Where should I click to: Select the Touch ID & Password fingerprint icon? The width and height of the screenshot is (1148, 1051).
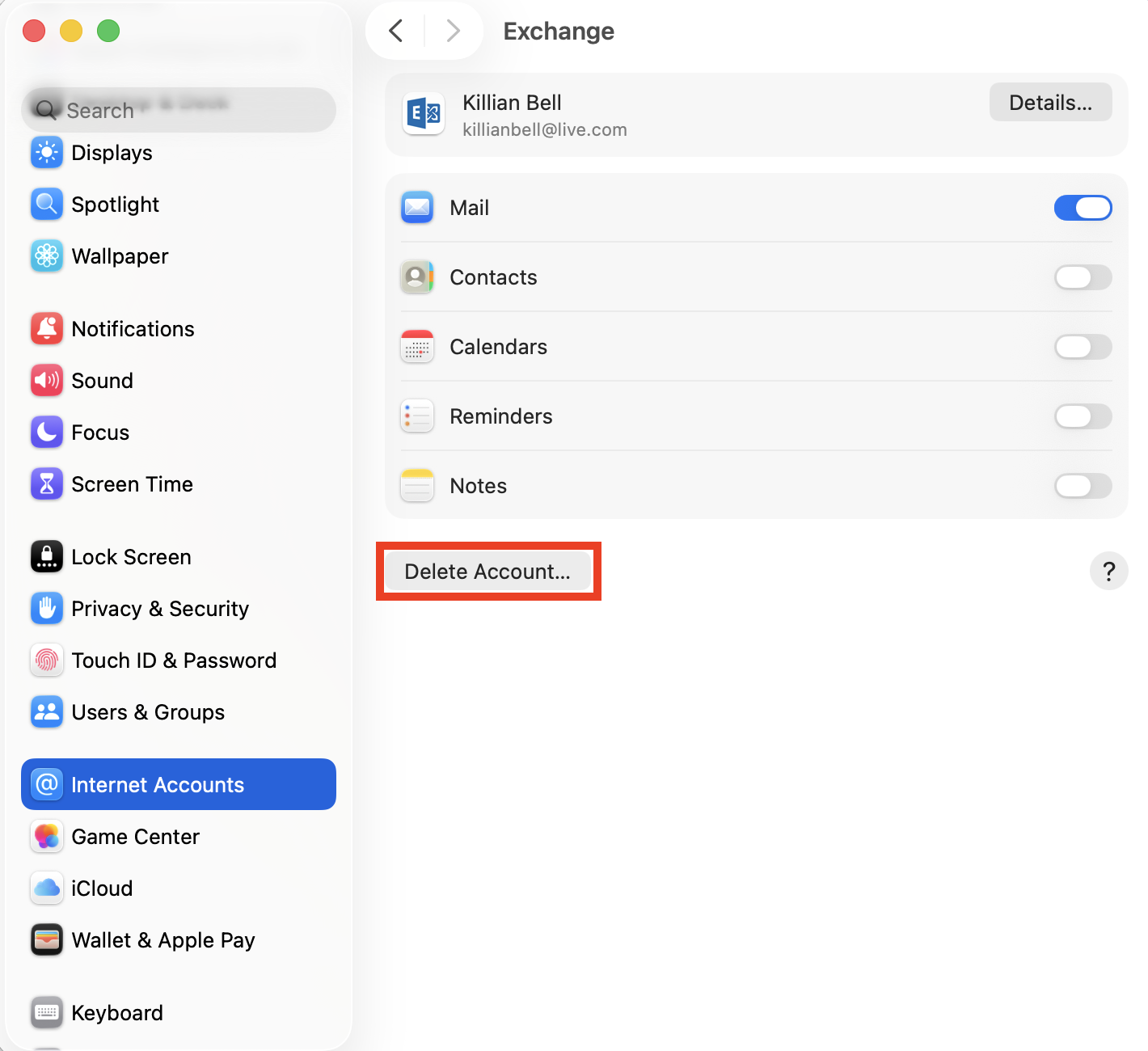(46, 661)
